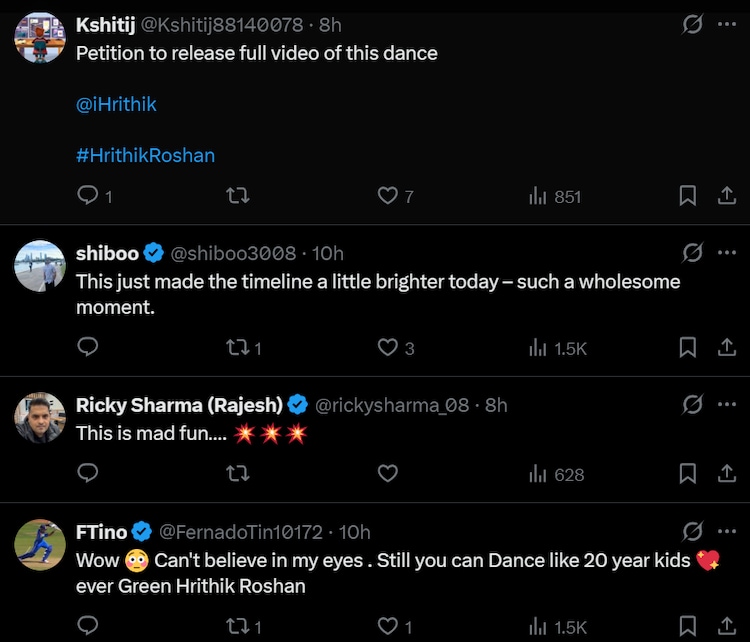This screenshot has width=750, height=642.
Task: Open @iHrithik mention link
Action: coord(116,104)
